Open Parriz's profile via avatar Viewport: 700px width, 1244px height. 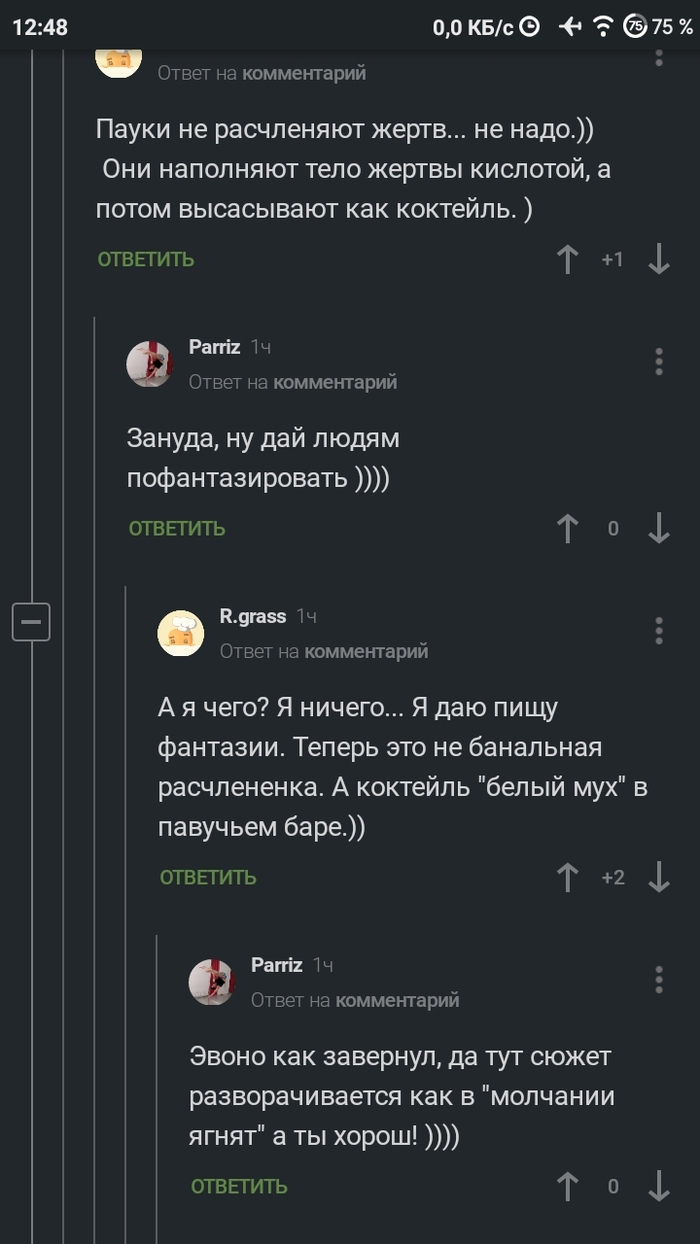point(150,364)
